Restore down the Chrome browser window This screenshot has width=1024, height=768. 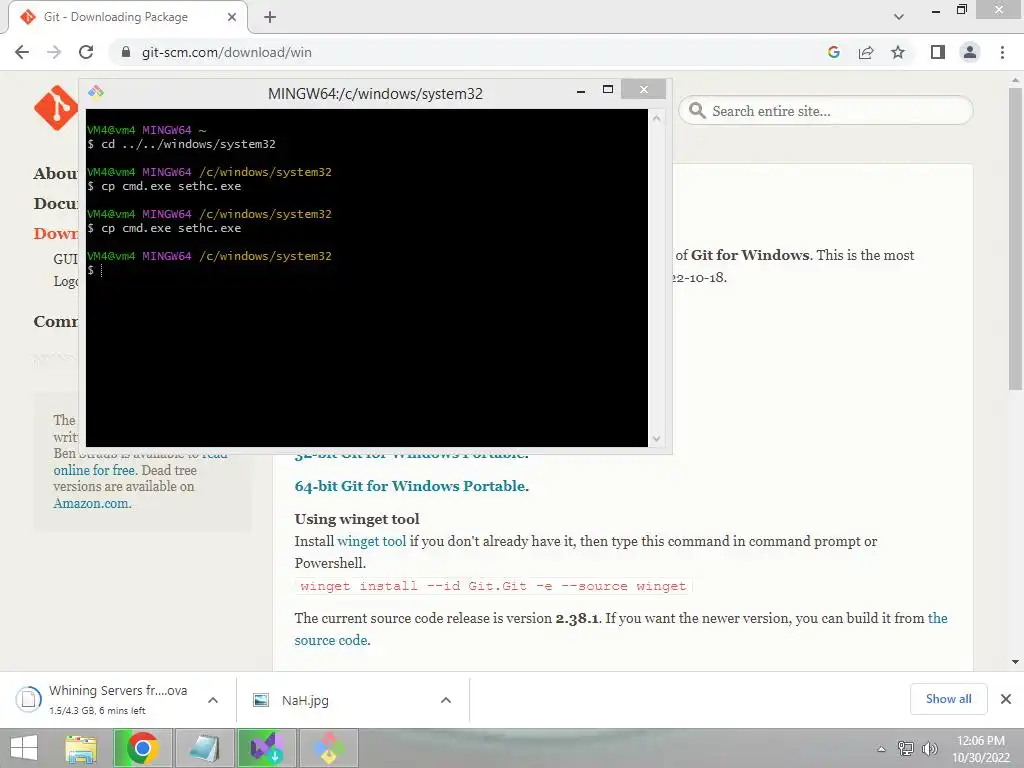(961, 10)
